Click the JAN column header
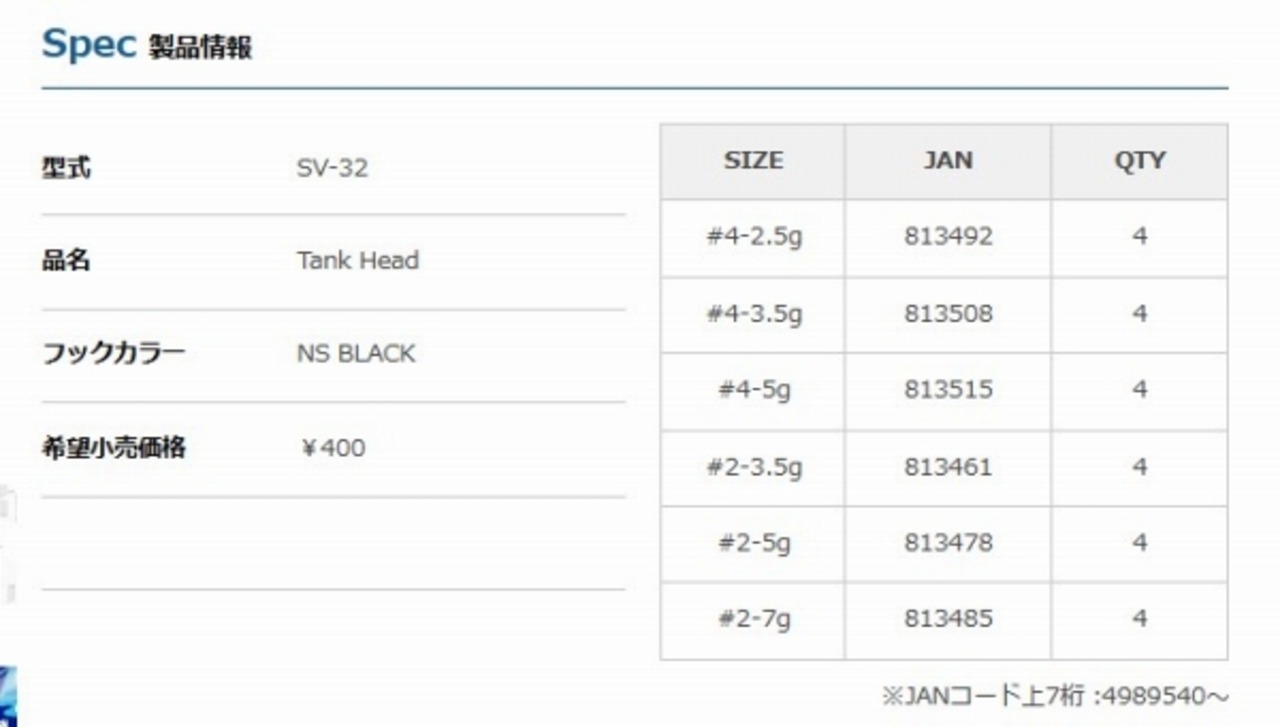1280x727 pixels. (947, 161)
